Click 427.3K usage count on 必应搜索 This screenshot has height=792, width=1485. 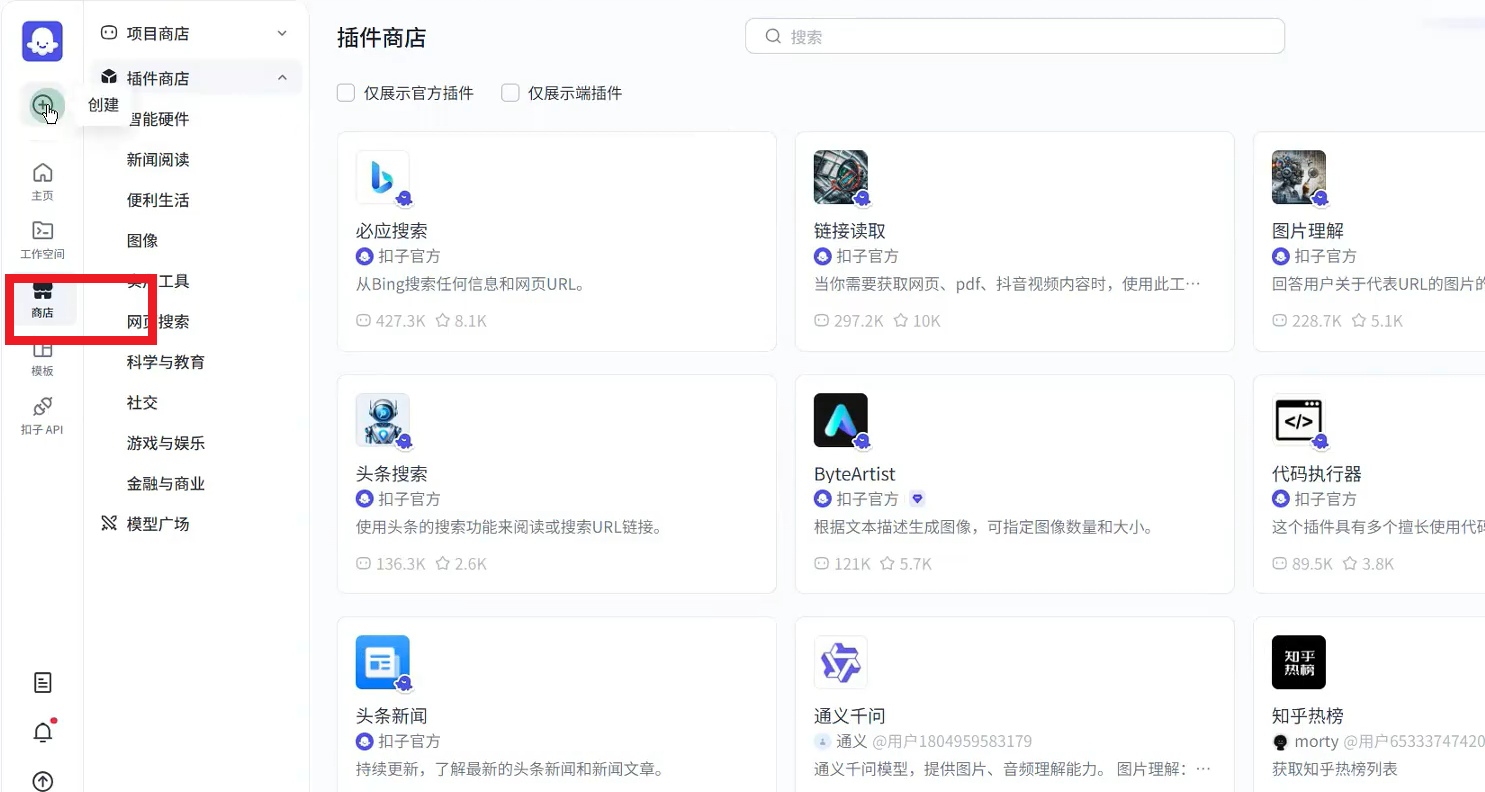(x=401, y=321)
